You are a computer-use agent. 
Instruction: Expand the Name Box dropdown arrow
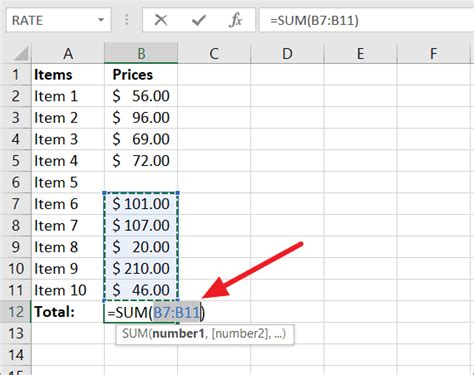coord(101,20)
